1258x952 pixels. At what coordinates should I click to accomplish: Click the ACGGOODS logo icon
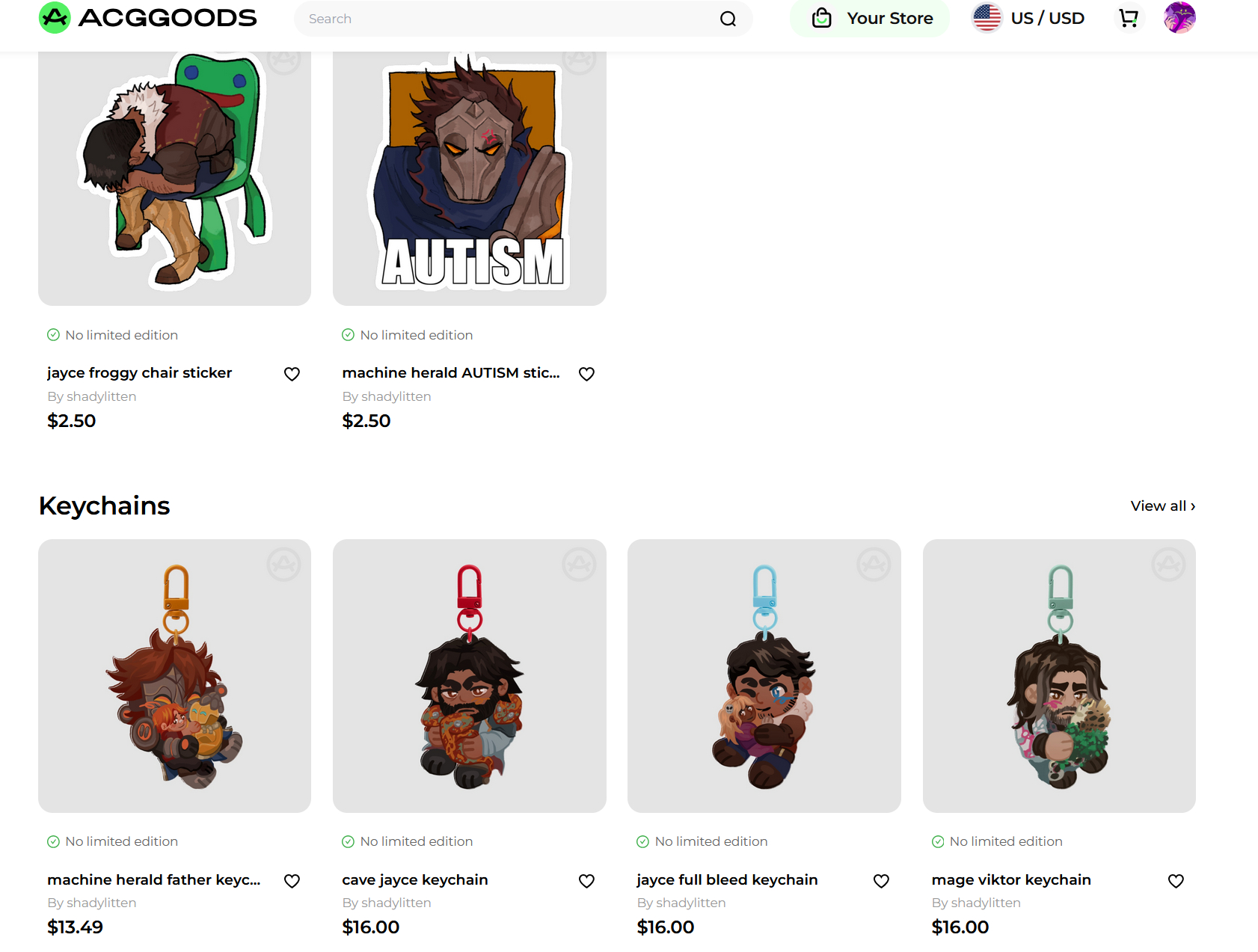tap(55, 18)
